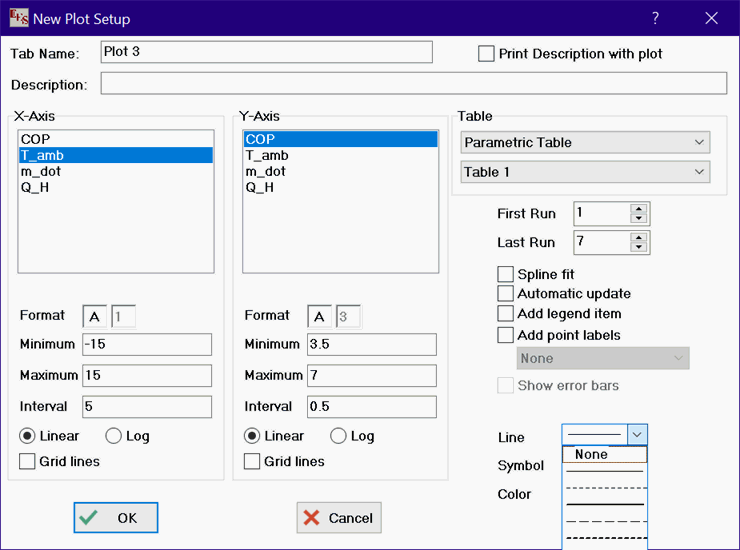
Task: Open the Parametric Table dropdown
Action: tap(585, 143)
